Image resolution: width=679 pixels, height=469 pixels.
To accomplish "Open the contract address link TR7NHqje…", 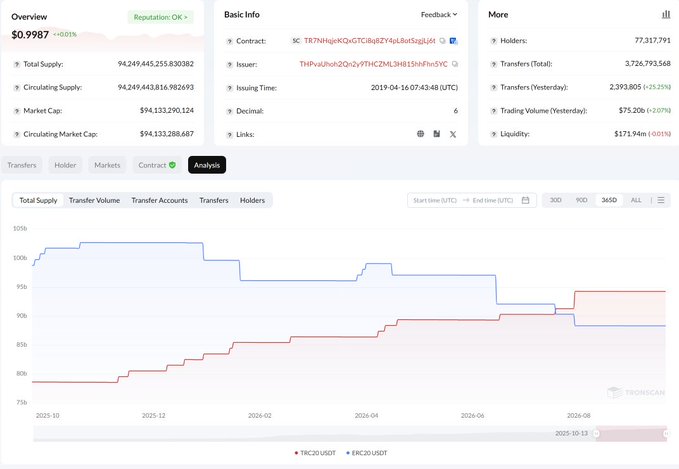I will [370, 41].
